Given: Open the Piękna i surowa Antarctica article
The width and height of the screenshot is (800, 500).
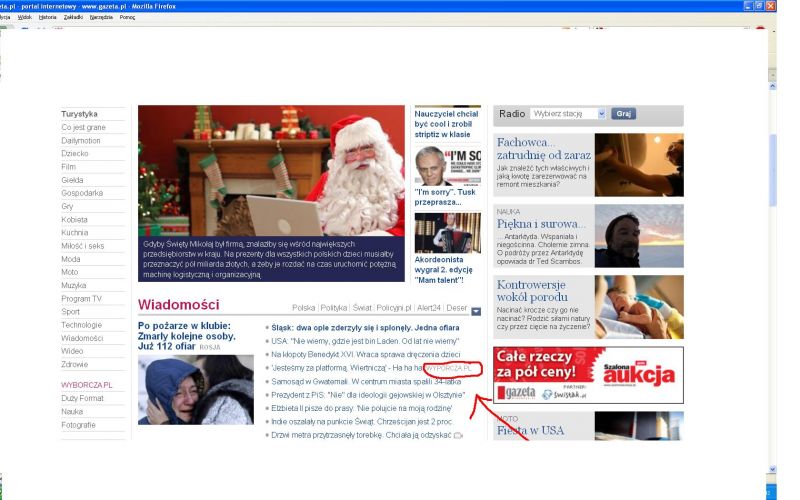Looking at the screenshot, I should (x=541, y=223).
